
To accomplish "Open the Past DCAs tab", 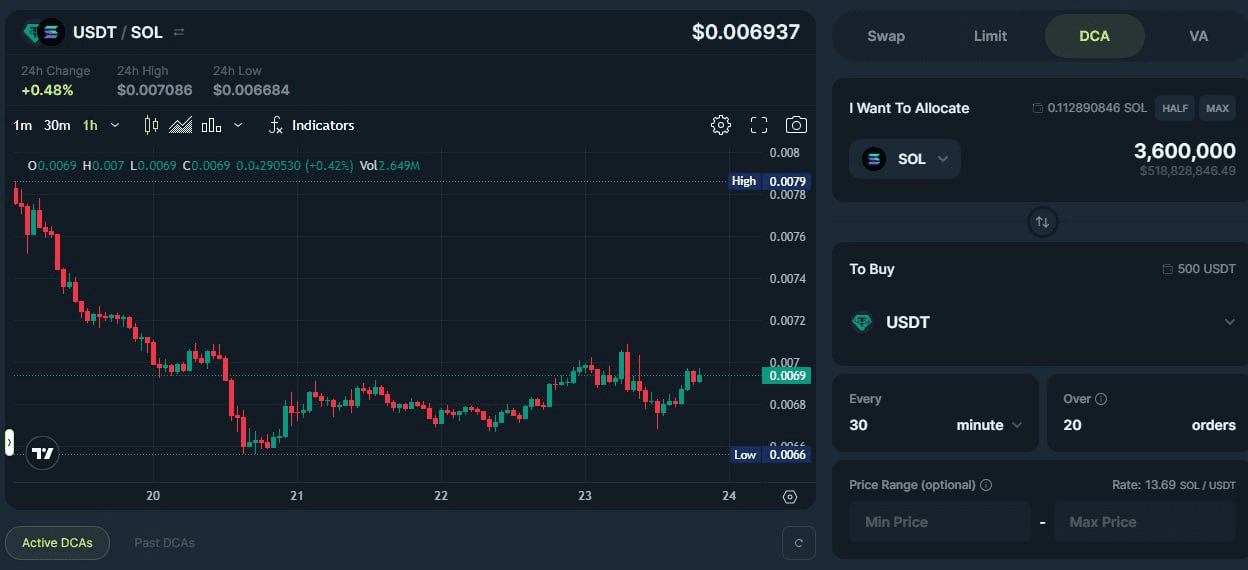I will [x=164, y=543].
